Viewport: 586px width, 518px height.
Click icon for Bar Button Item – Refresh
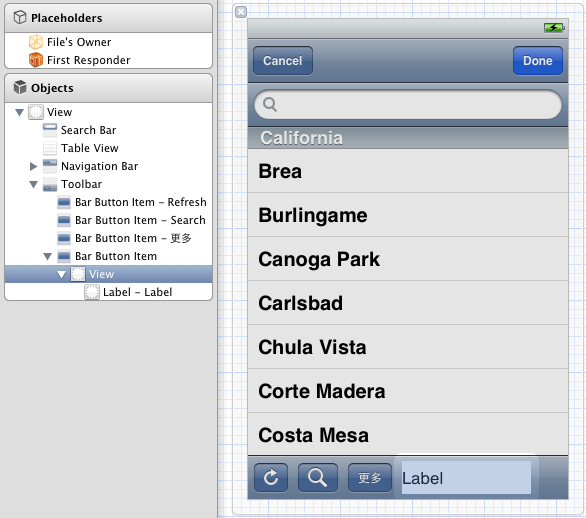click(64, 202)
